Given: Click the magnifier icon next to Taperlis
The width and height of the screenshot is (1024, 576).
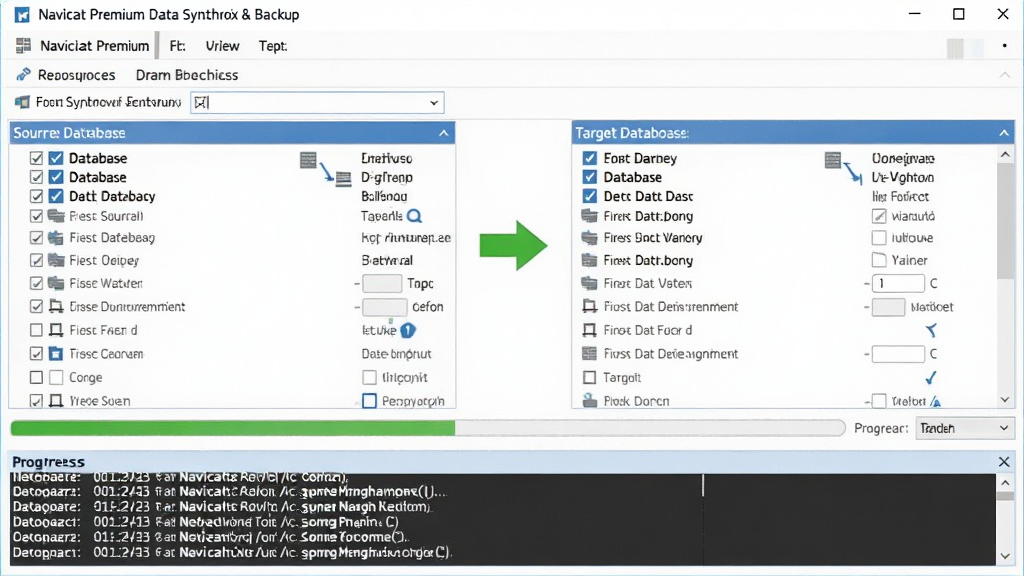Looking at the screenshot, I should click(414, 216).
